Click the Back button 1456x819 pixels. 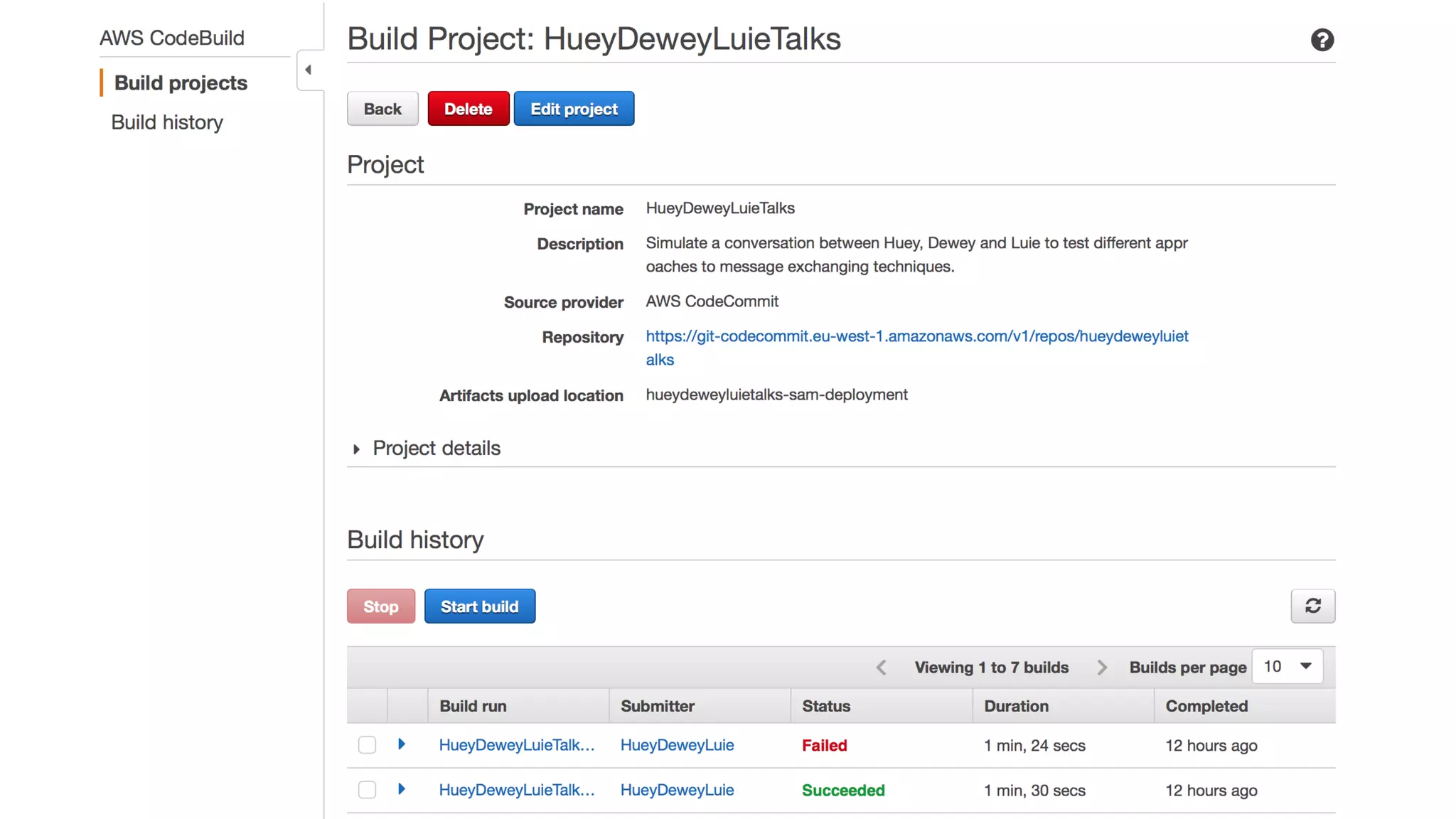point(382,108)
